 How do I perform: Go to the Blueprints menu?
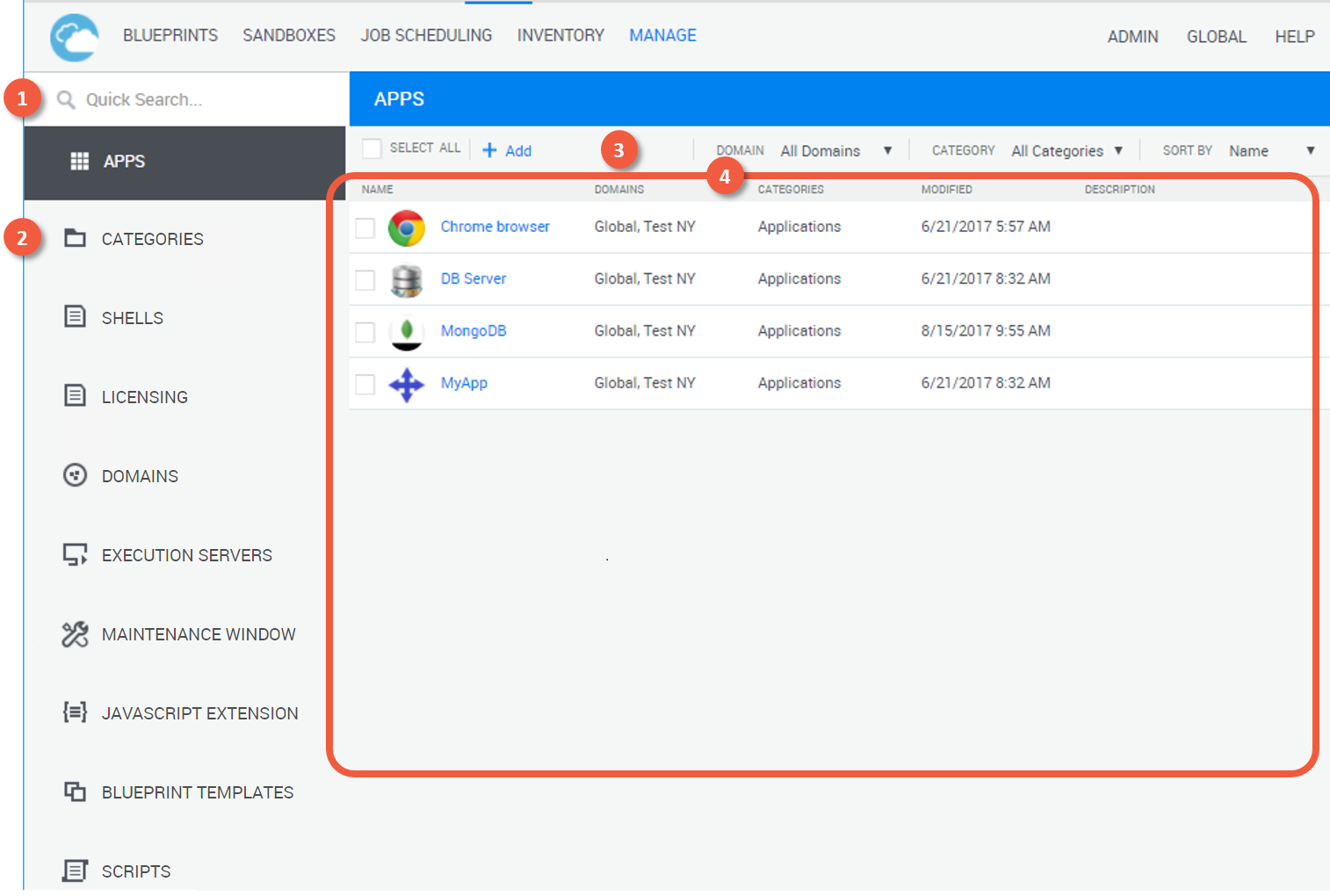pos(170,36)
